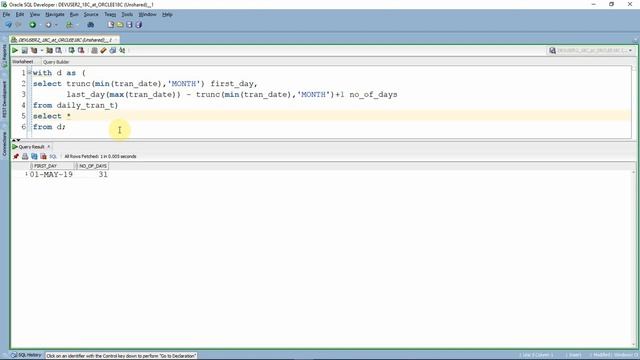Click the SQL History icon in worksheet toolbar
Viewport: 640px width, 360px height.
click(113, 51)
